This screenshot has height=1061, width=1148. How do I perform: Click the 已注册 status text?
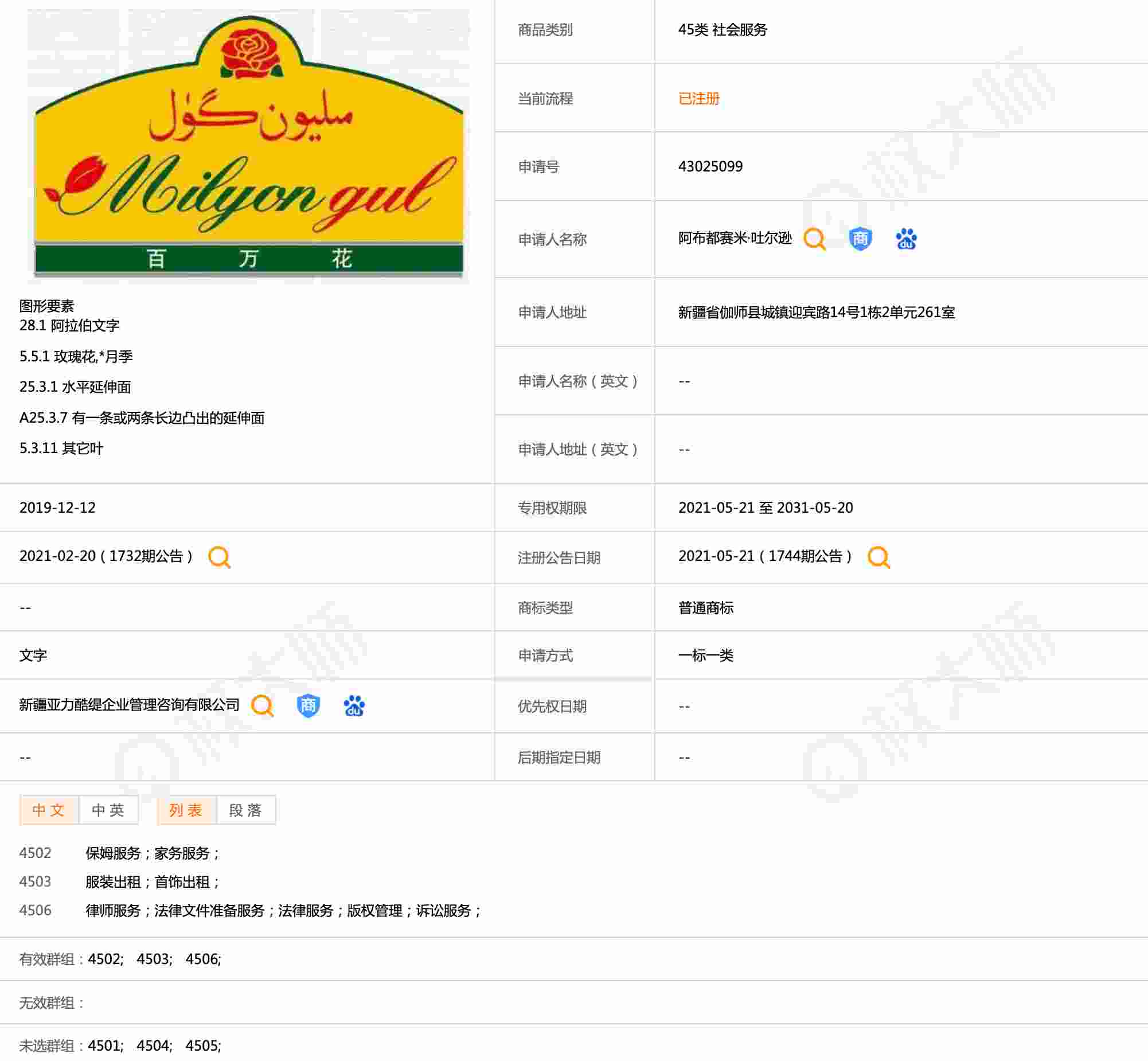tap(698, 98)
